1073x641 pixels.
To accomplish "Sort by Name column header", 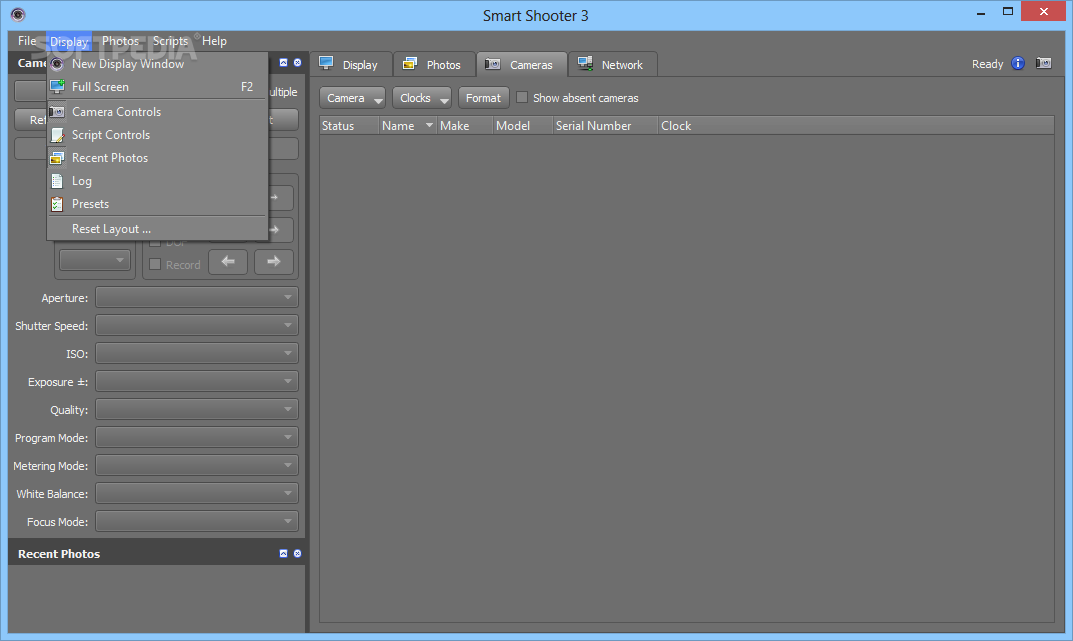I will [x=408, y=126].
